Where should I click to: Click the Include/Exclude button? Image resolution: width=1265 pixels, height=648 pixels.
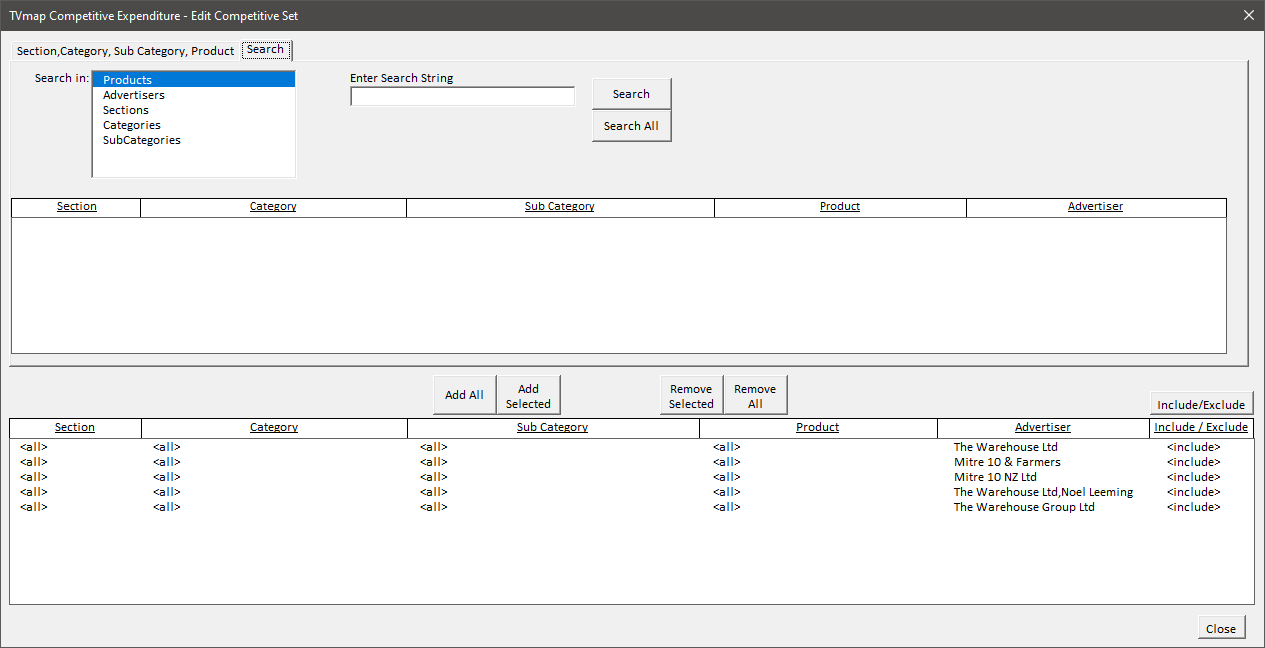[1201, 405]
